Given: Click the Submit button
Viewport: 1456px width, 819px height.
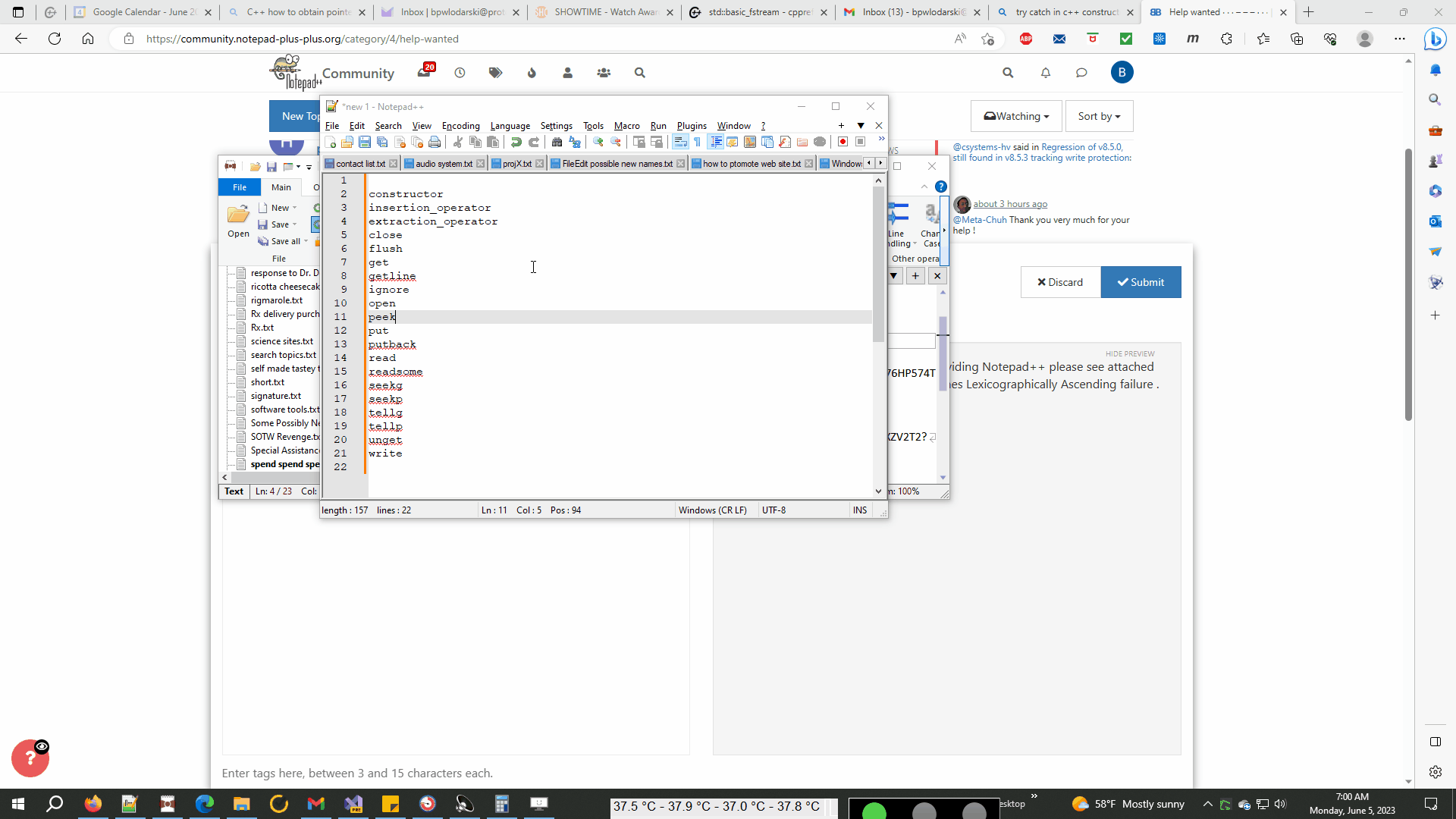Looking at the screenshot, I should tap(1141, 282).
